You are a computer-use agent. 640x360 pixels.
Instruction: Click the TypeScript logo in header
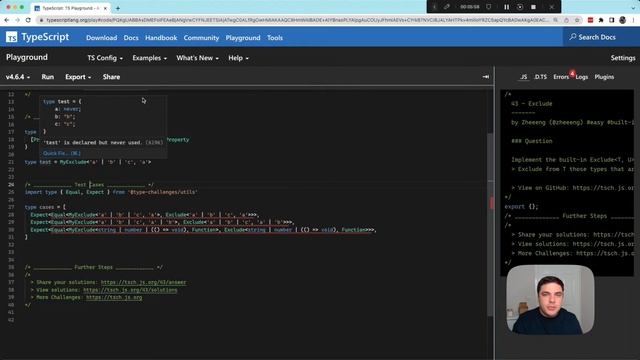point(37,37)
